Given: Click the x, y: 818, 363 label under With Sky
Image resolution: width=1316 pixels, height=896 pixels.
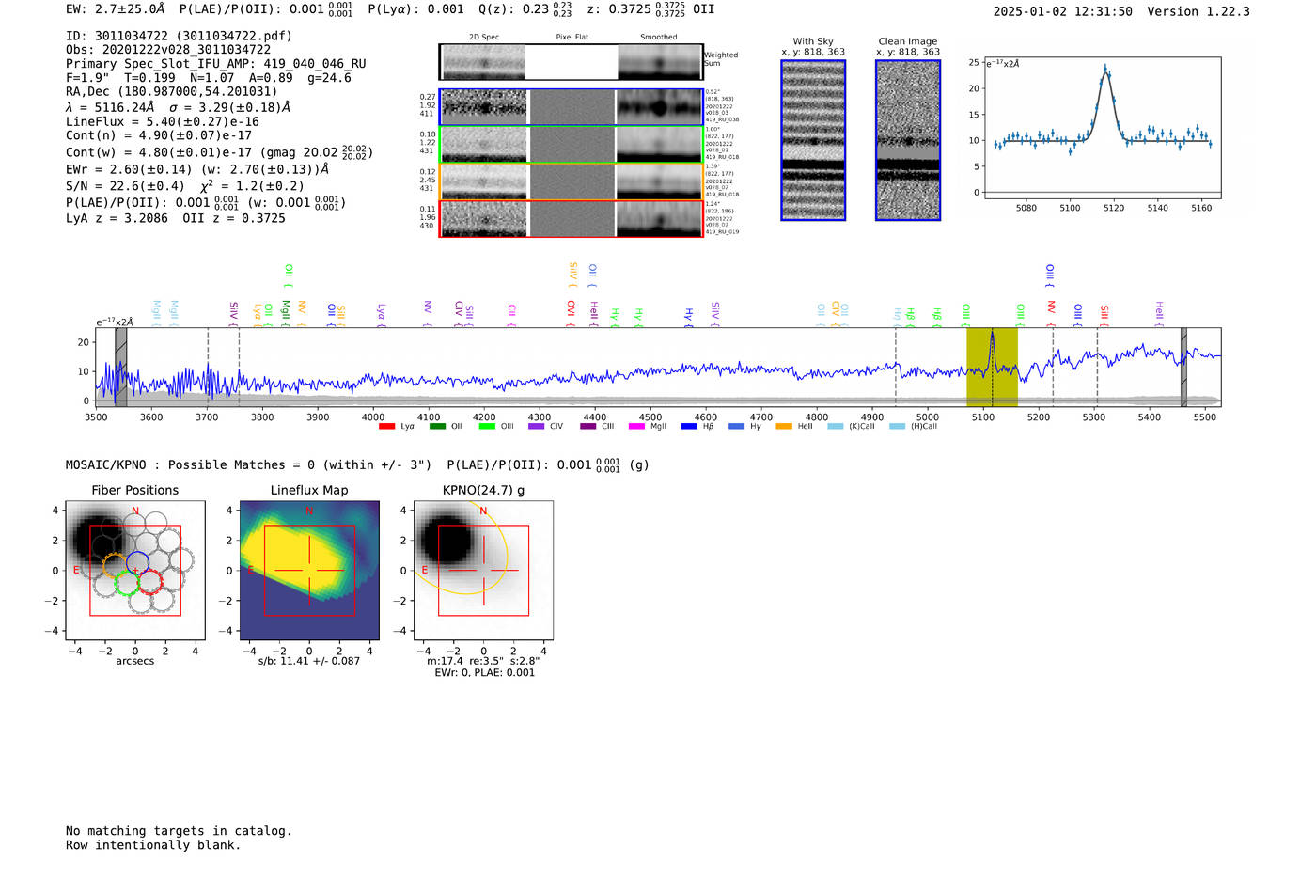Looking at the screenshot, I should pyautogui.click(x=813, y=52).
